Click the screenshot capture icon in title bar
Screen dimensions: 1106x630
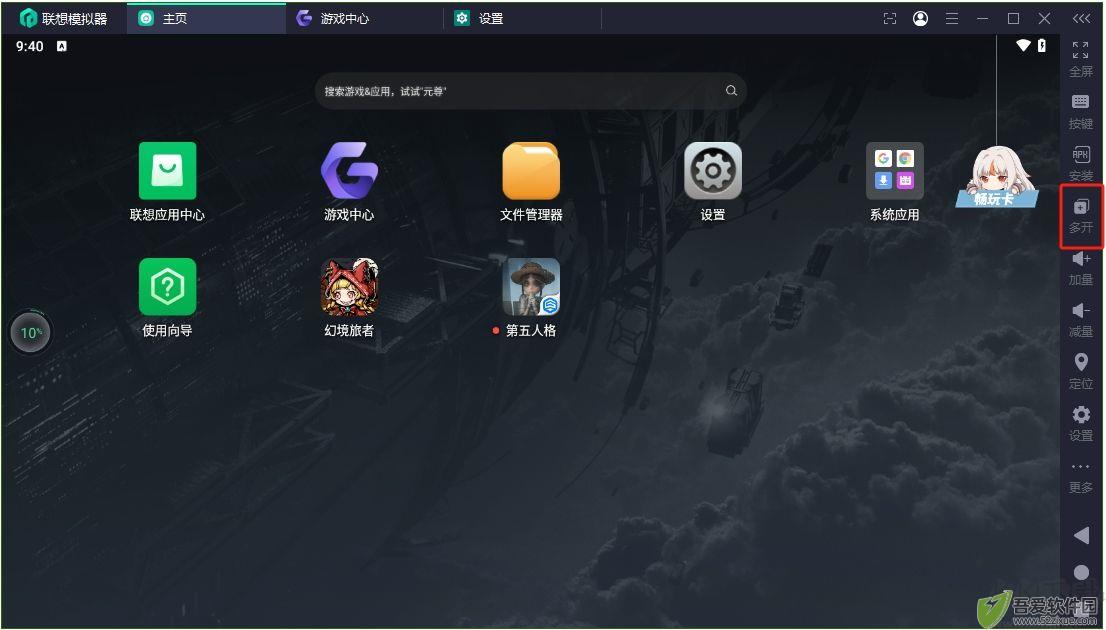pyautogui.click(x=890, y=19)
